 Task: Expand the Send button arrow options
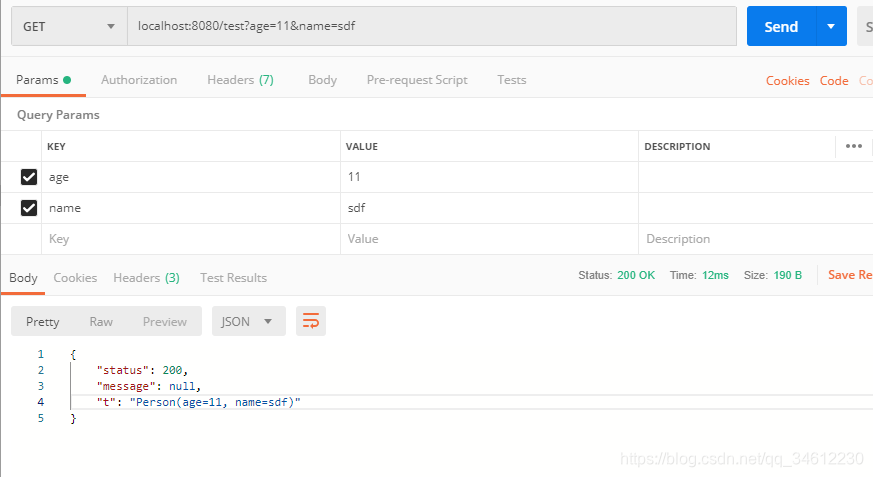tap(831, 26)
